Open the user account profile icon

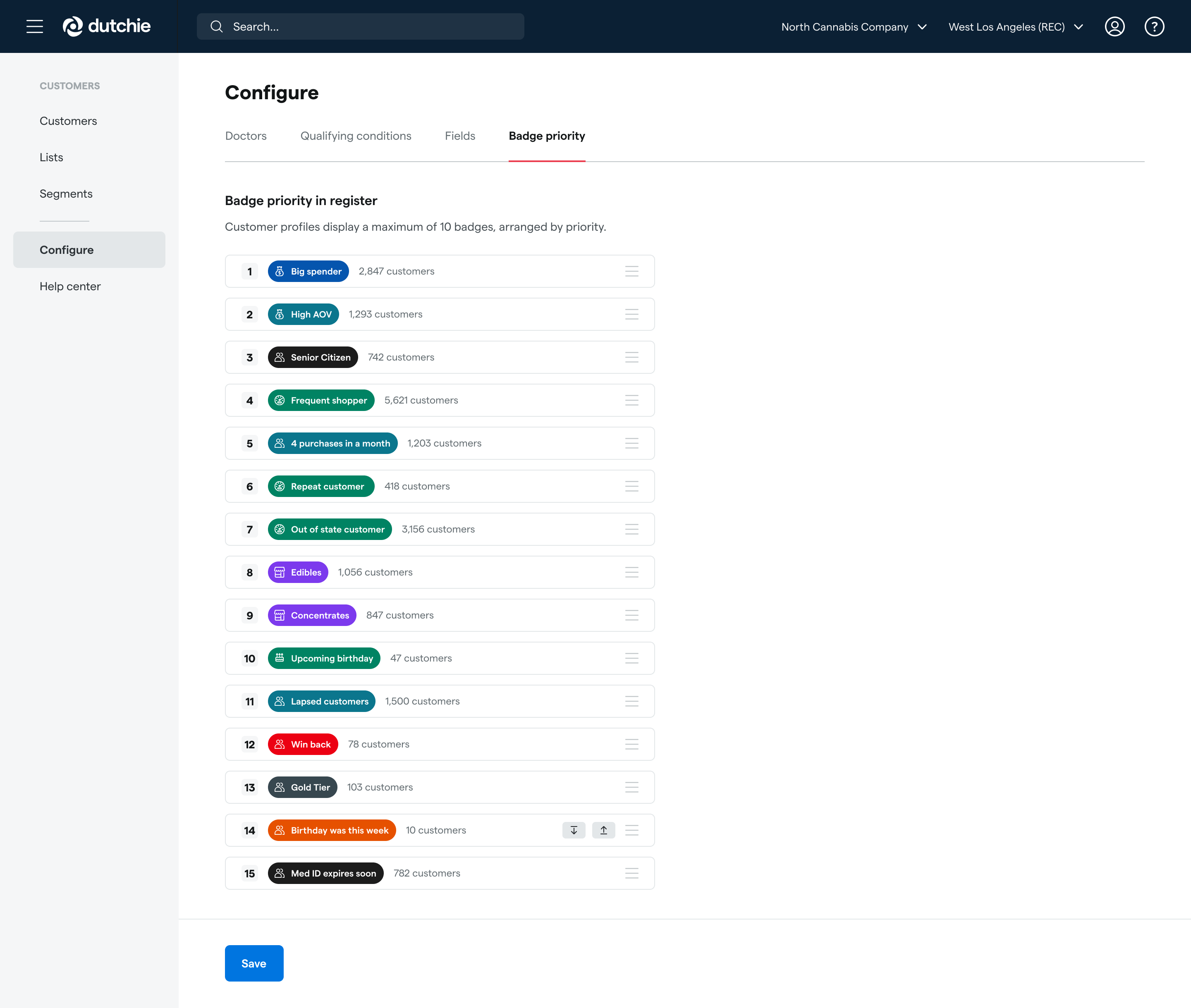click(1114, 26)
